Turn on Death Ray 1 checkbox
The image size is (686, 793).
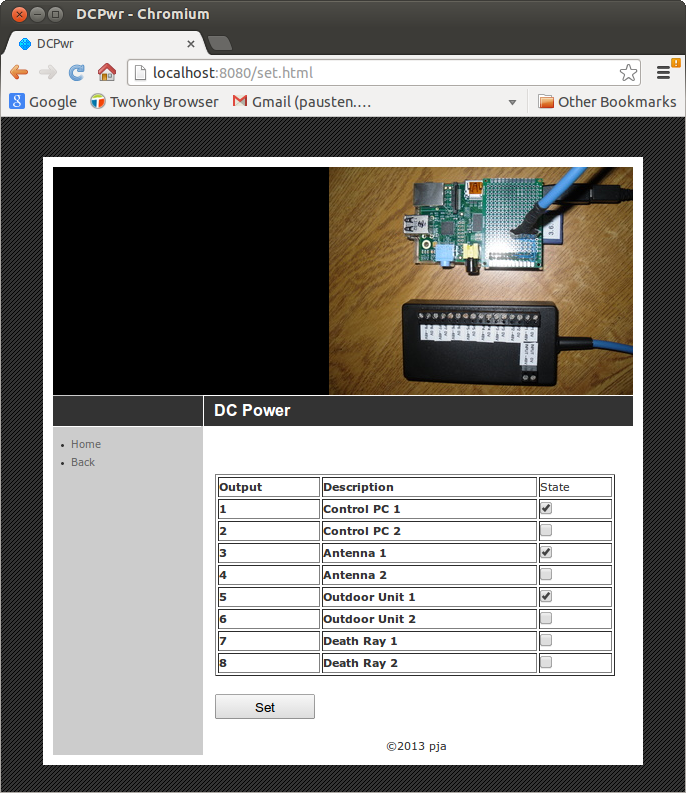(546, 641)
